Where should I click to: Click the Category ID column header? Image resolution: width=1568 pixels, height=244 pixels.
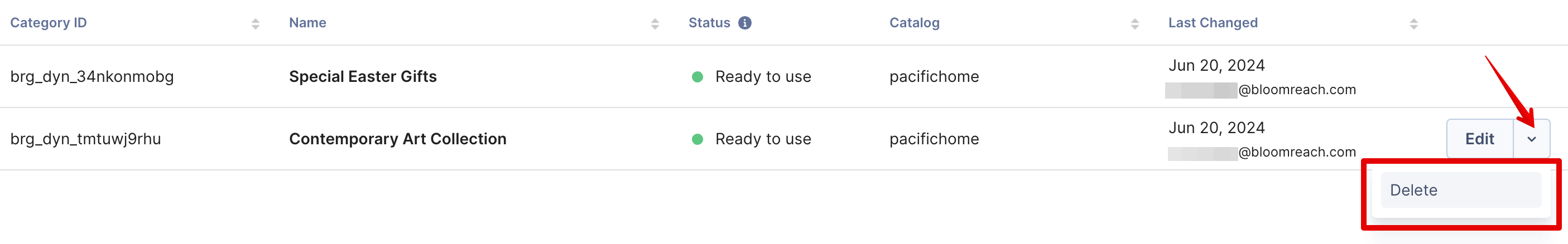(x=49, y=23)
